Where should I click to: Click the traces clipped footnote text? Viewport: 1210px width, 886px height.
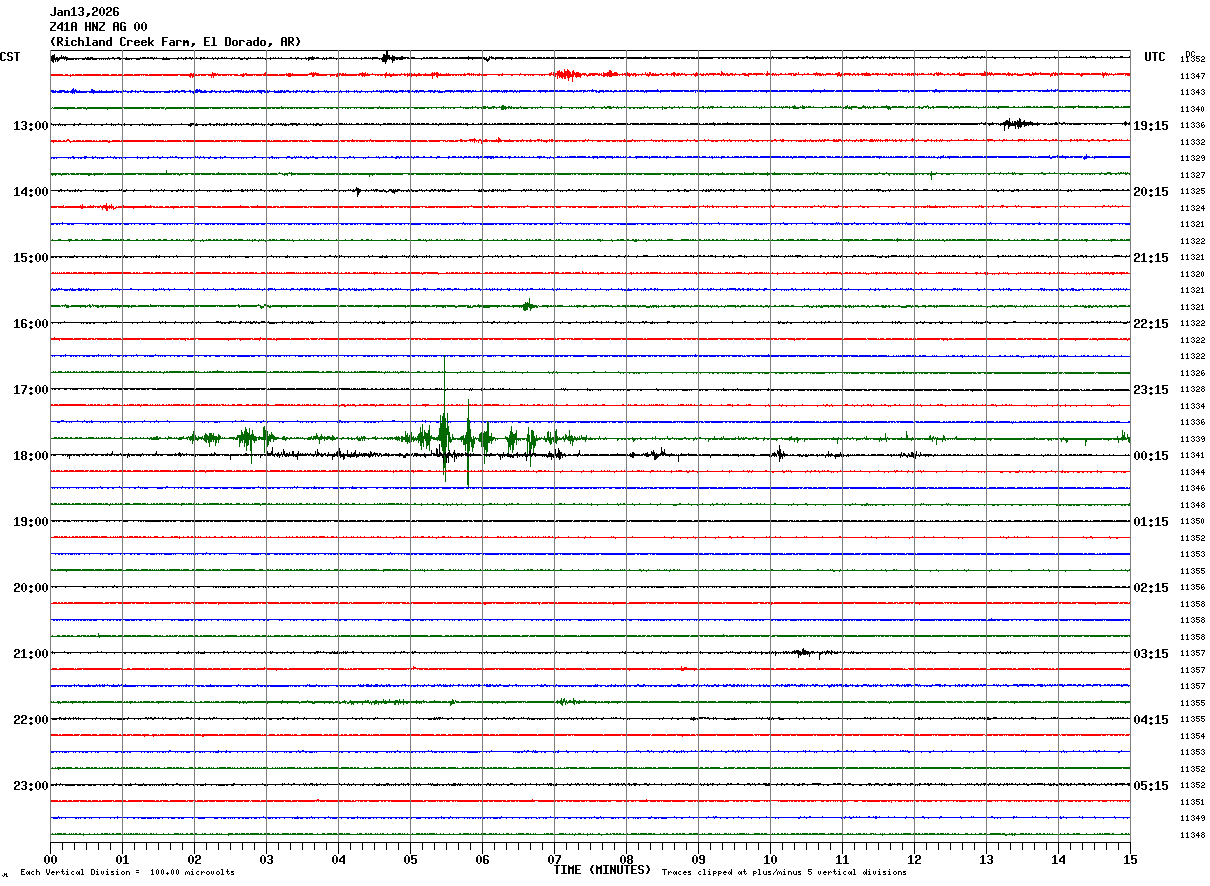click(x=784, y=873)
